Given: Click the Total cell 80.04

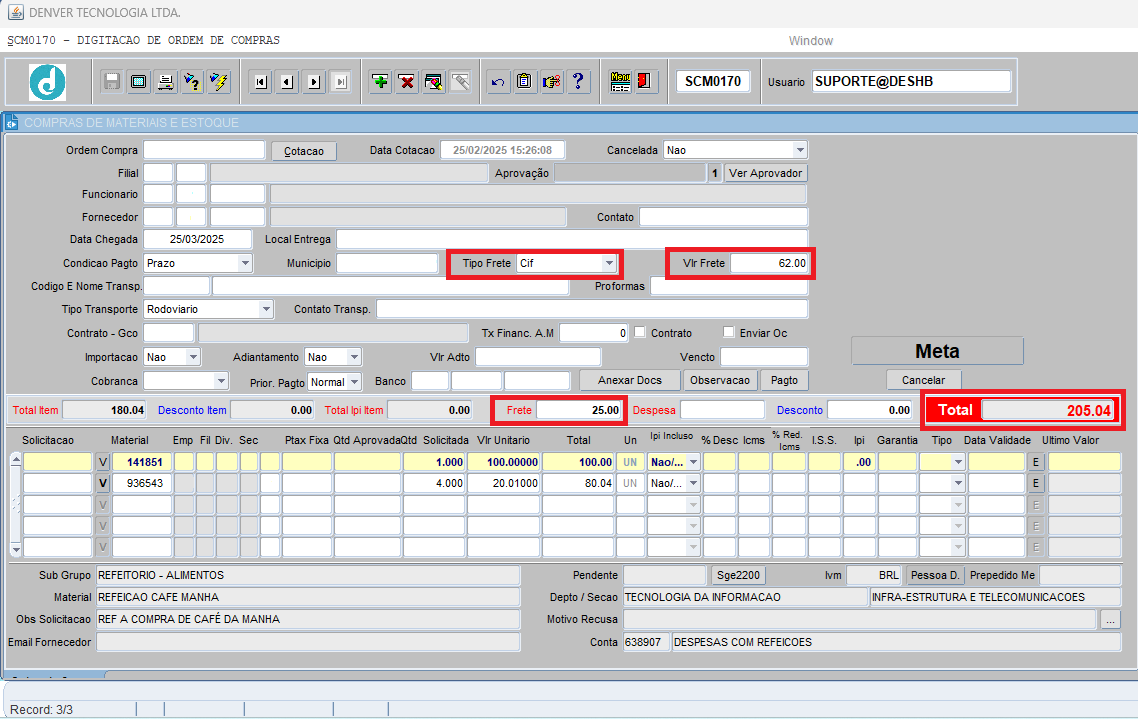Looking at the screenshot, I should coord(578,483).
